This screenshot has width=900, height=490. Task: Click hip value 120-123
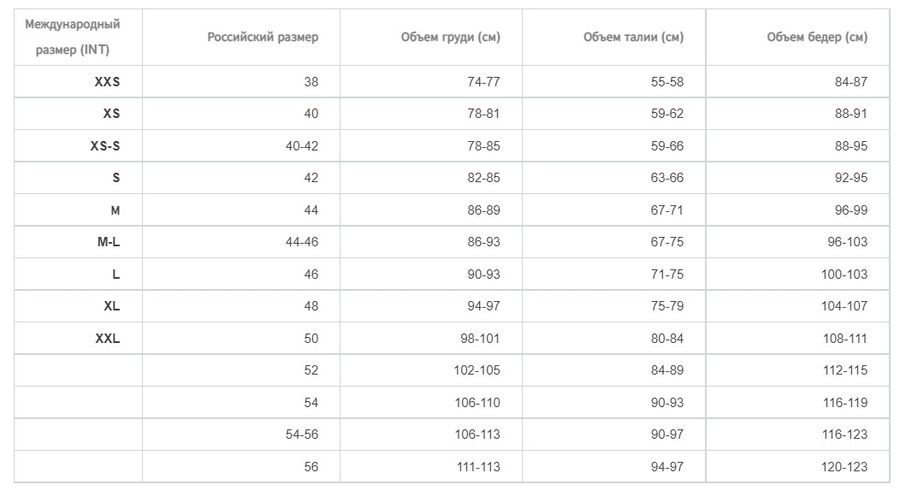[x=844, y=467]
